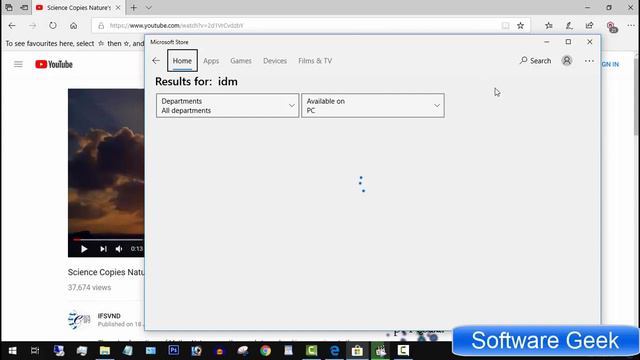Switch to the Apps tab
Screen dimensions: 640x360
coord(211,61)
